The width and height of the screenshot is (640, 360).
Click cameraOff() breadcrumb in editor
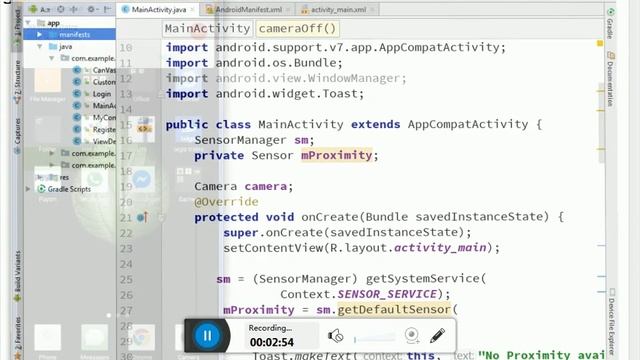click(x=297, y=29)
